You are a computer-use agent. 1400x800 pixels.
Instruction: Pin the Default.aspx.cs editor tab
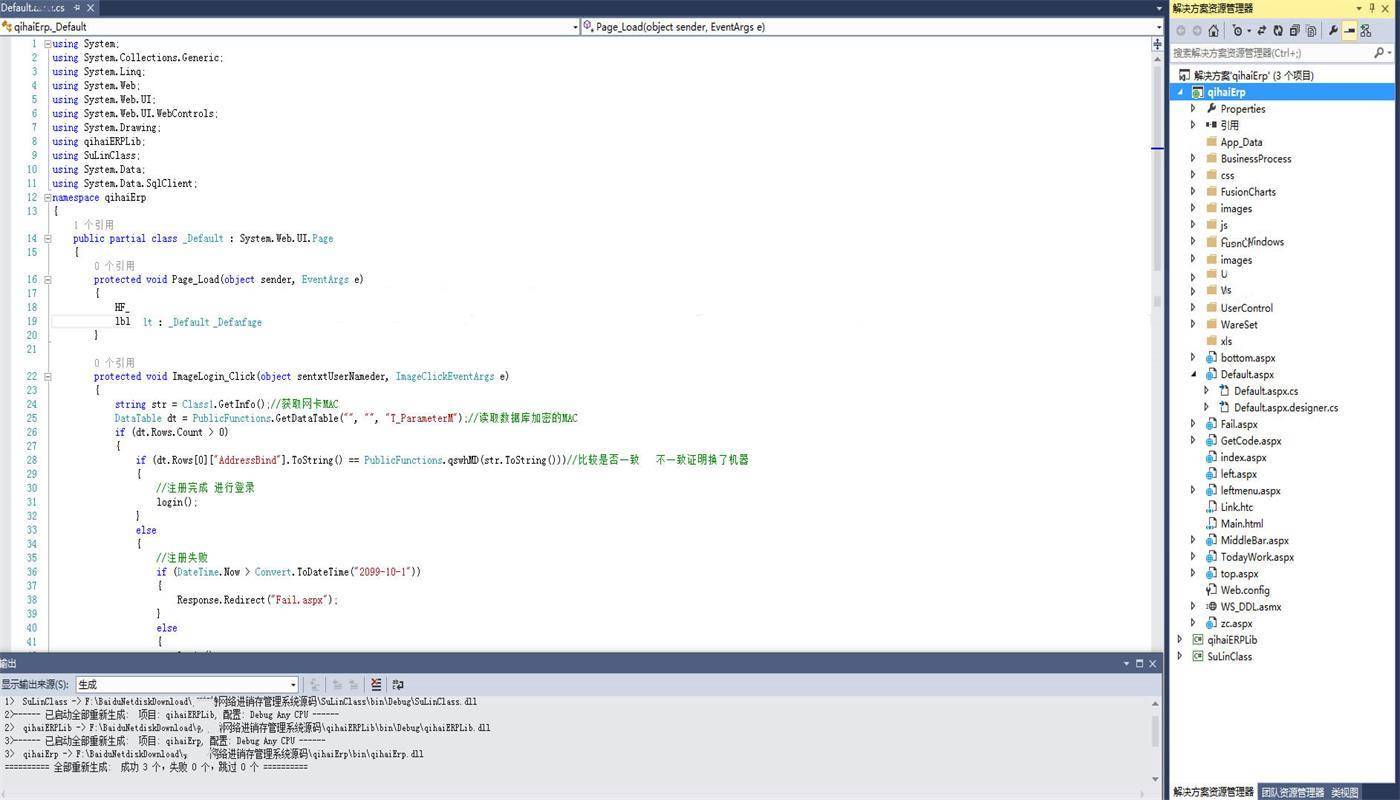point(77,8)
